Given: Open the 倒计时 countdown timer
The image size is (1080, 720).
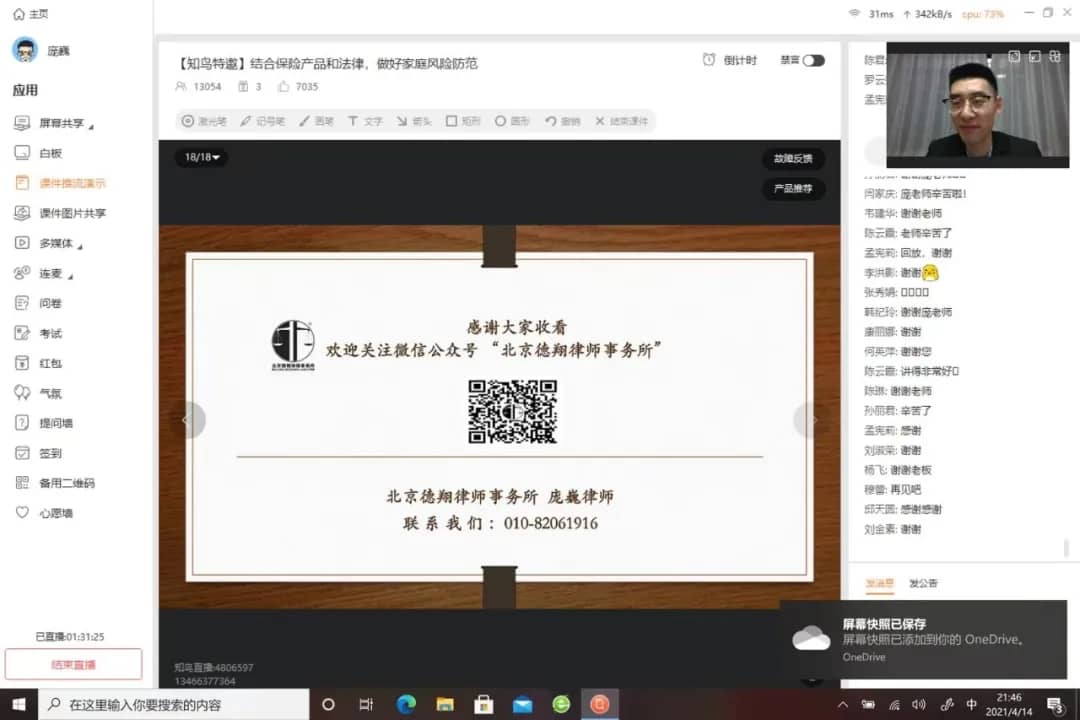Looking at the screenshot, I should pos(729,61).
